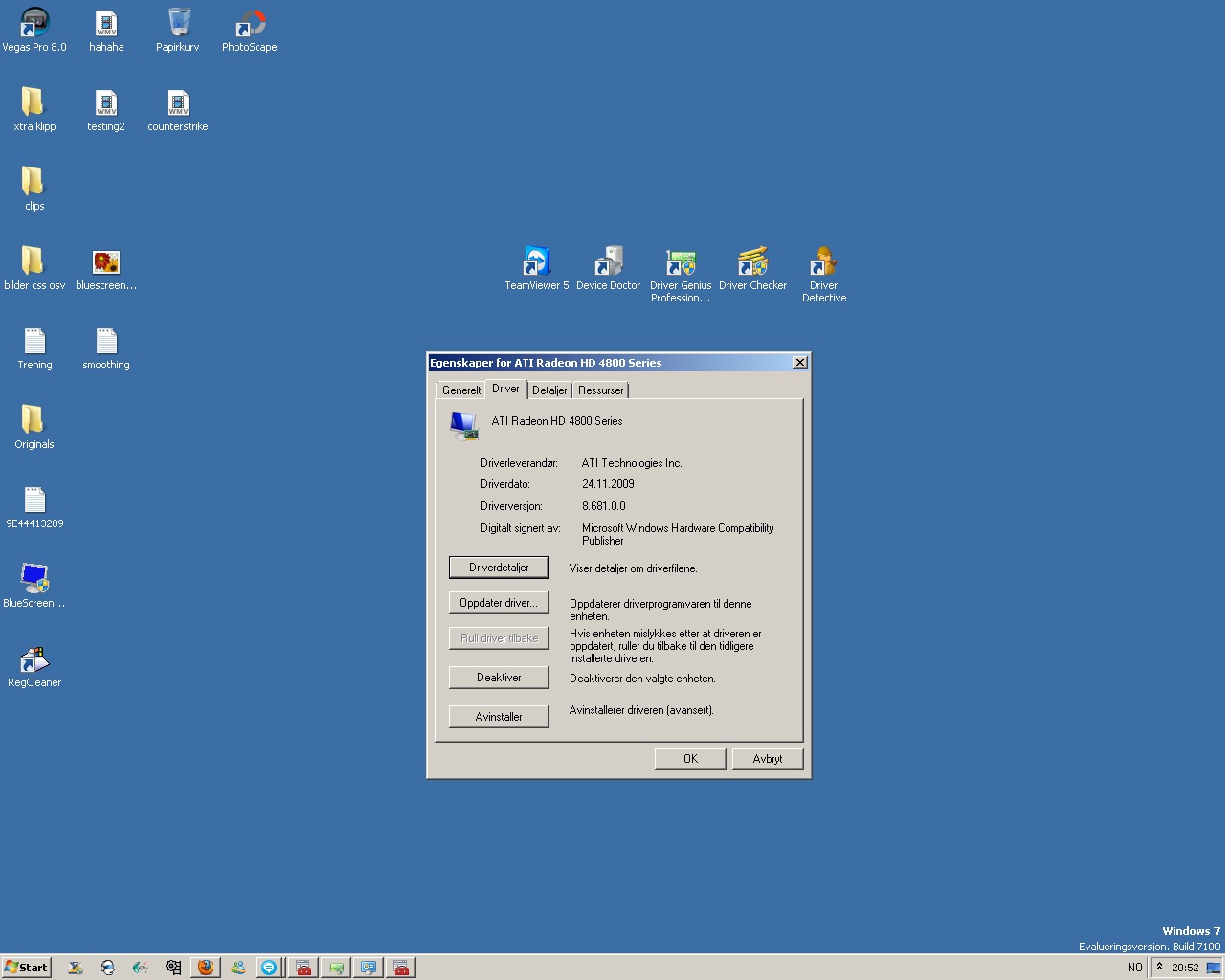
Task: Click the ATI Technologies Inc. provider text
Action: point(632,463)
